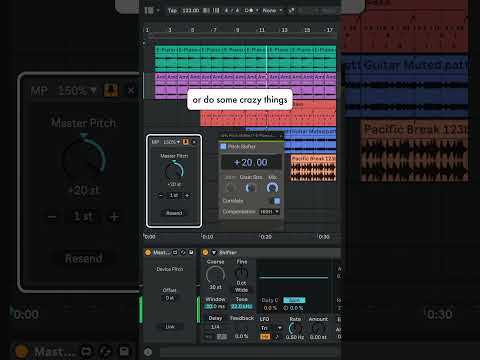Image resolution: width=480 pixels, height=360 pixels.
Task: Click the Resend button
Action: [174, 213]
